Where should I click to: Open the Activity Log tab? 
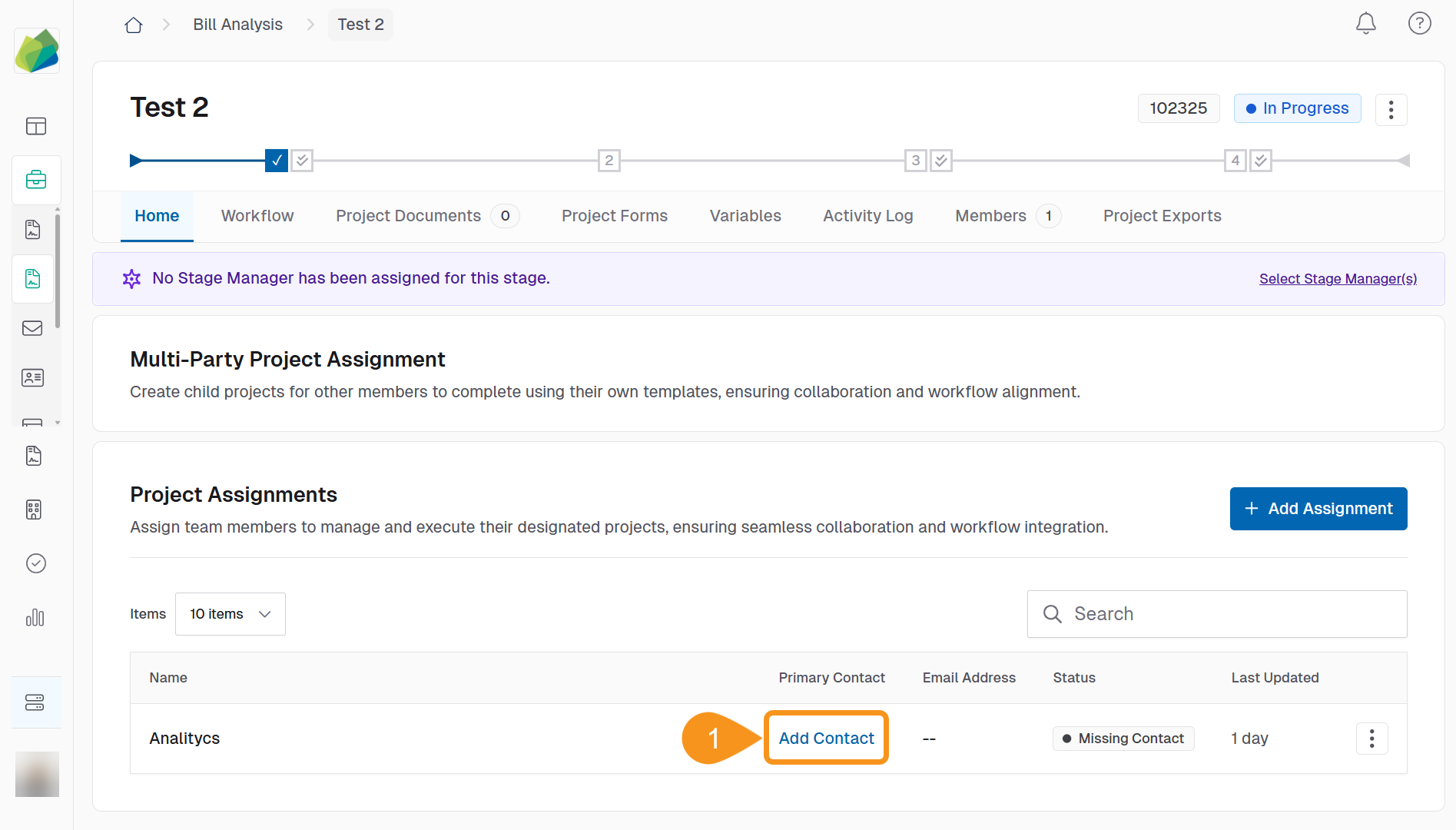pyautogui.click(x=867, y=216)
